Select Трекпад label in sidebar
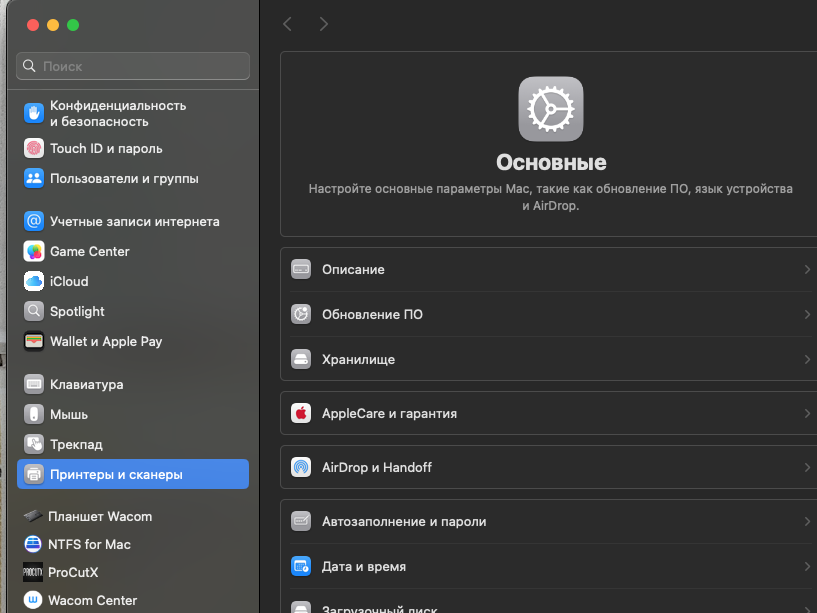 click(x=76, y=445)
